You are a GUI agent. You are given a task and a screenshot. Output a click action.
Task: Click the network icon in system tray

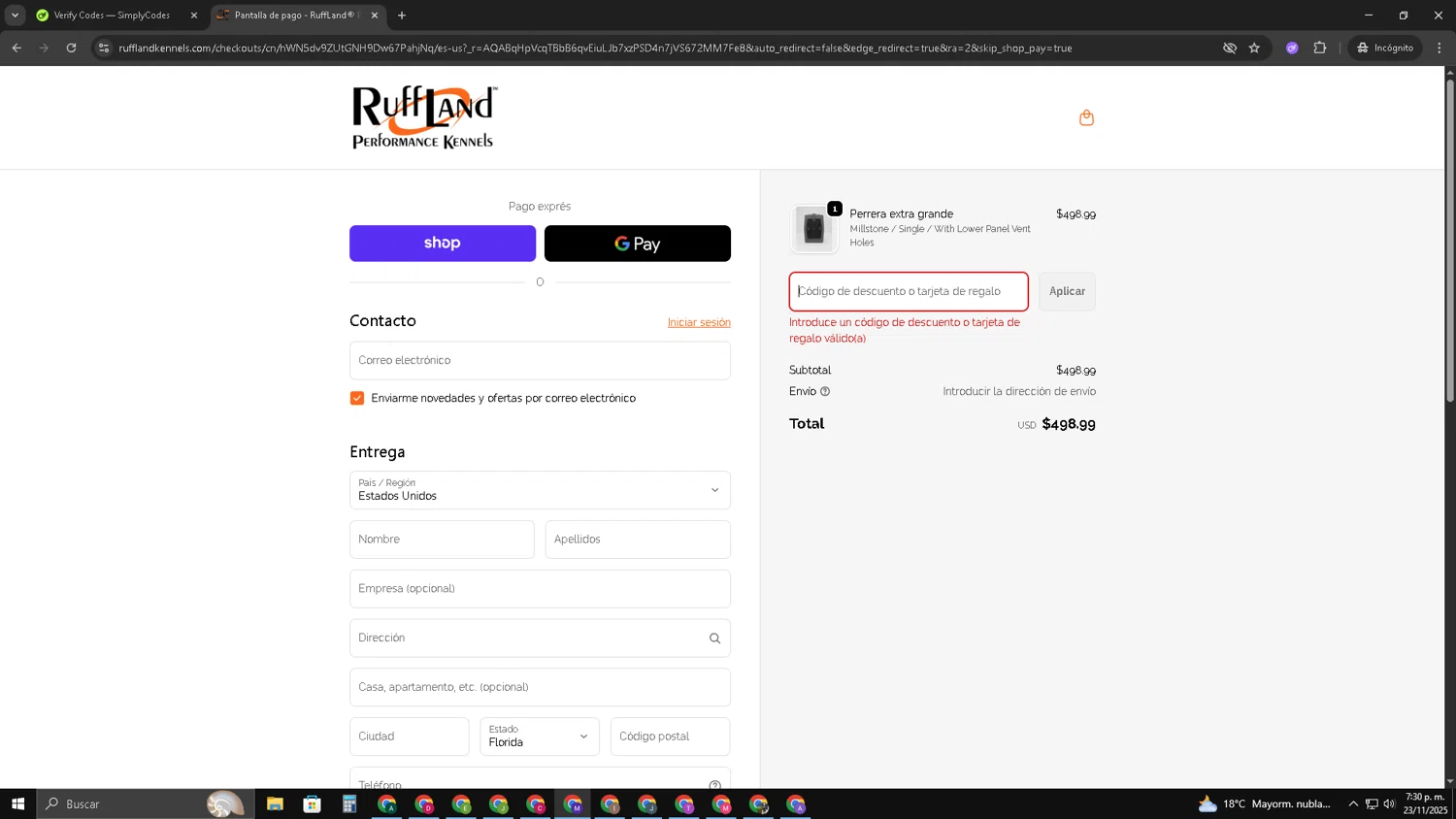[x=1372, y=803]
